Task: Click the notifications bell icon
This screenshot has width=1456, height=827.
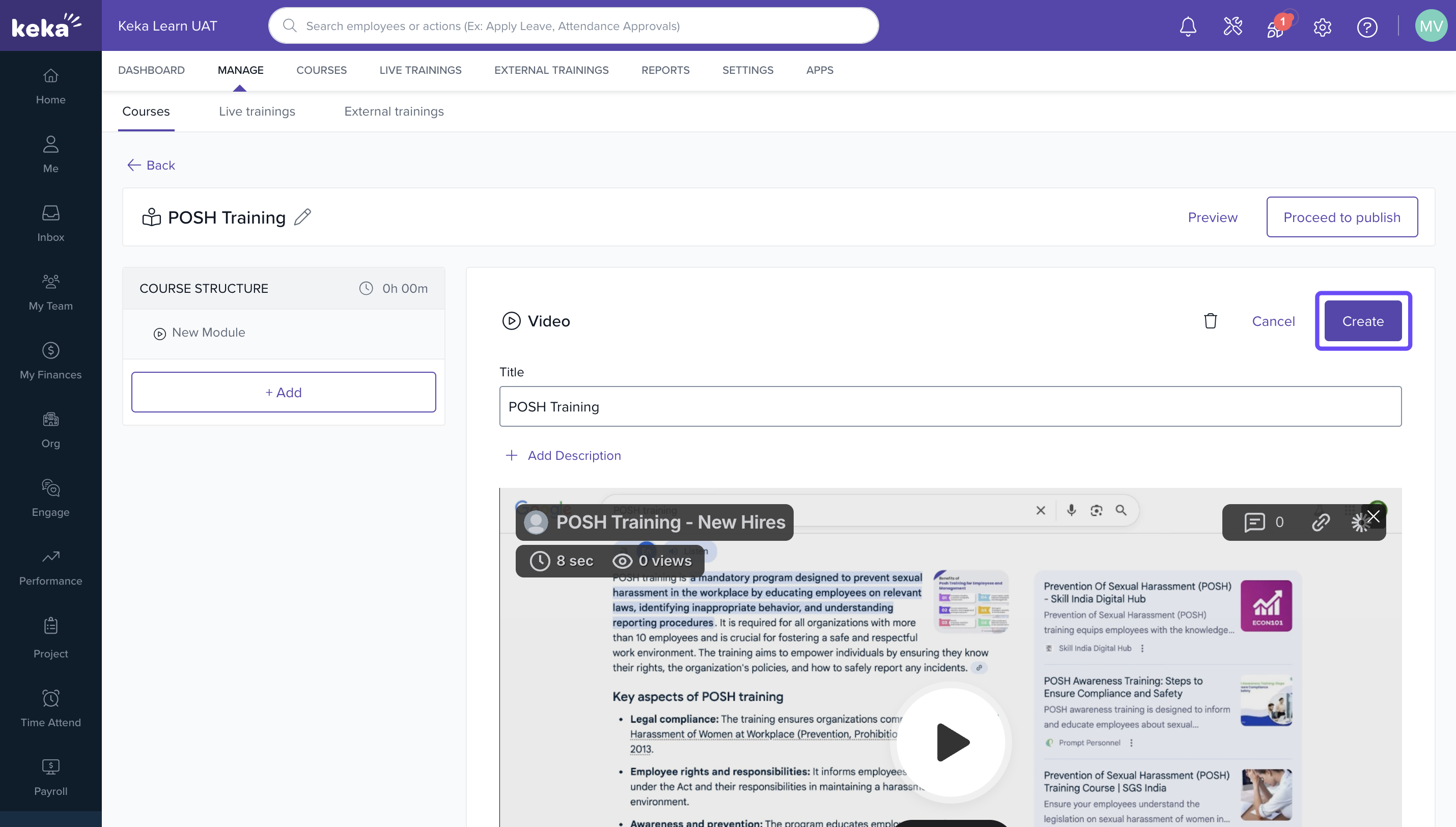Action: [x=1188, y=26]
